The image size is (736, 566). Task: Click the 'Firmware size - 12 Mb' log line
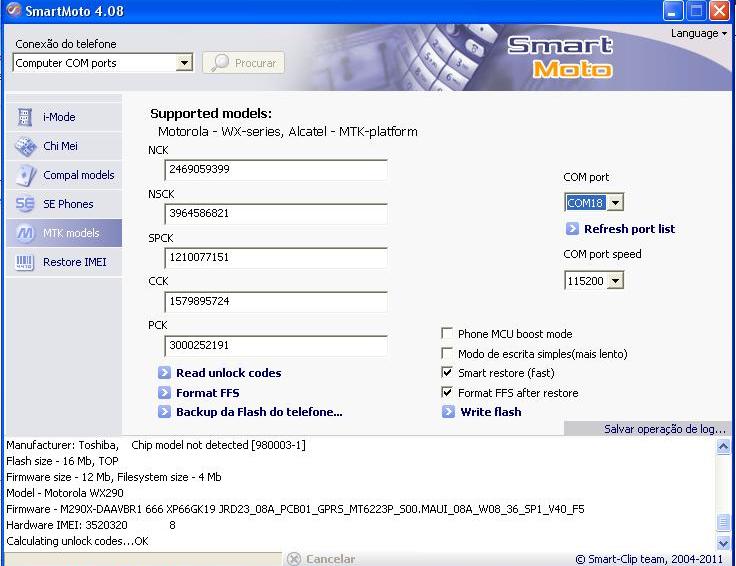pos(114,477)
